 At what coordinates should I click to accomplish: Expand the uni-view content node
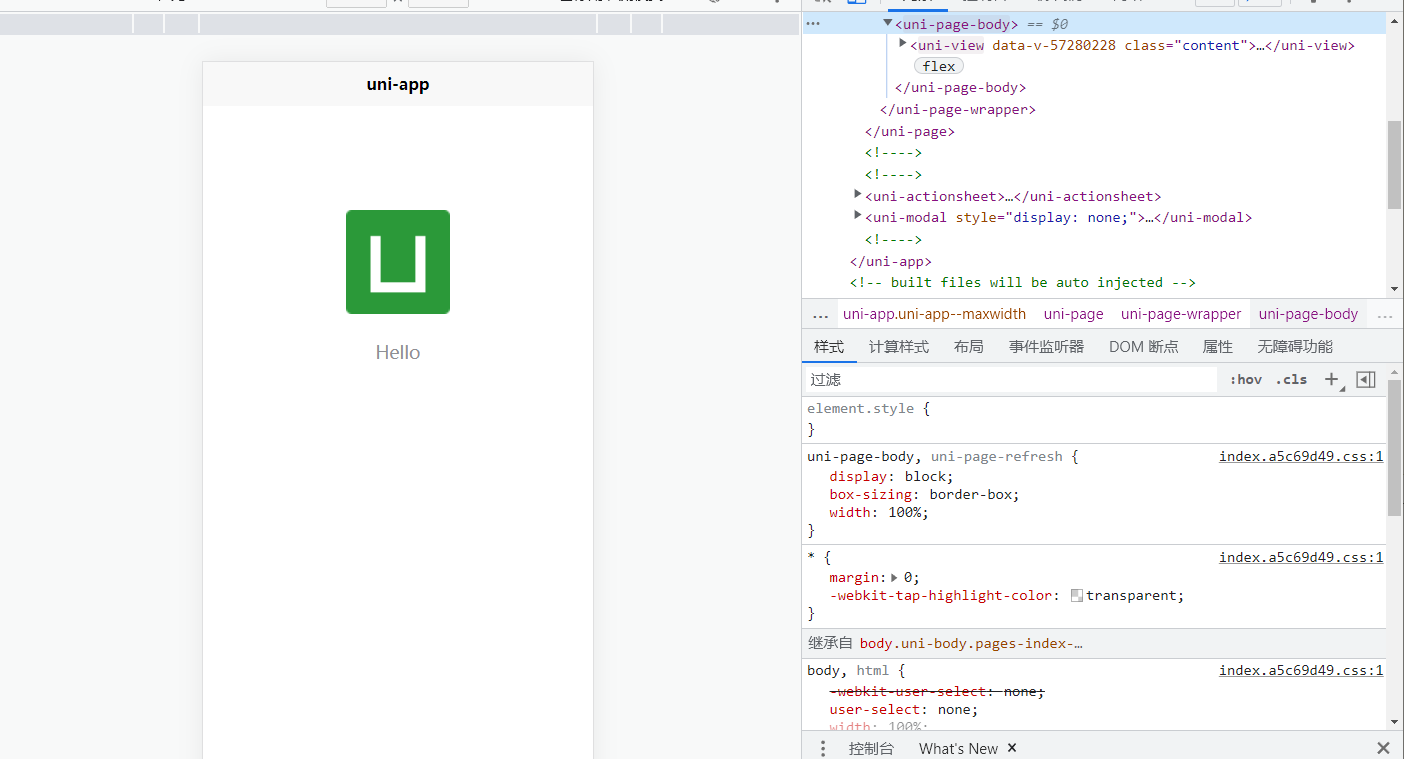(902, 44)
